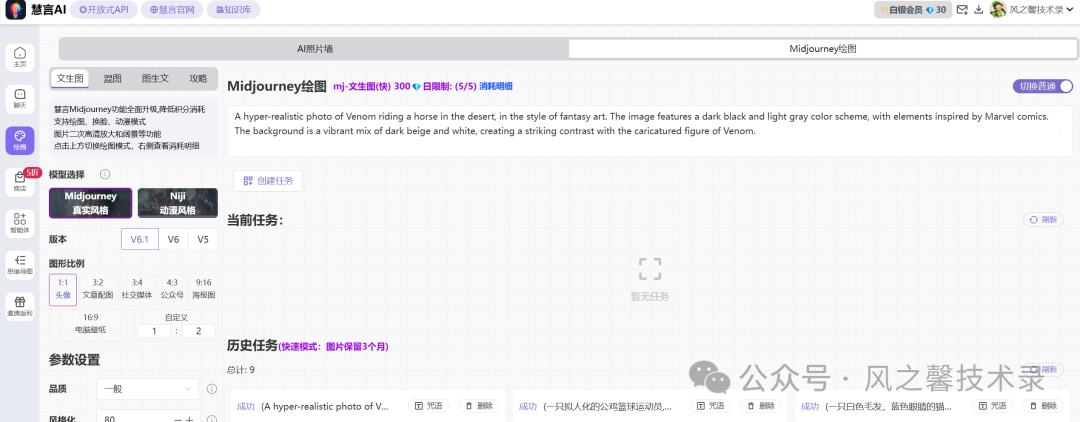Select version V5
1080x422 pixels.
click(x=202, y=240)
